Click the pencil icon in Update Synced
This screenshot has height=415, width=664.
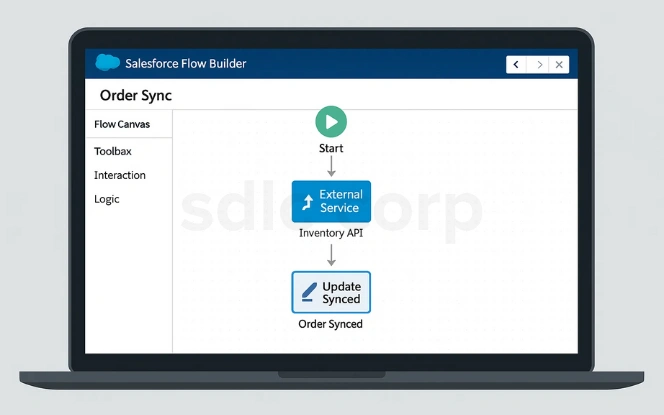[309, 292]
